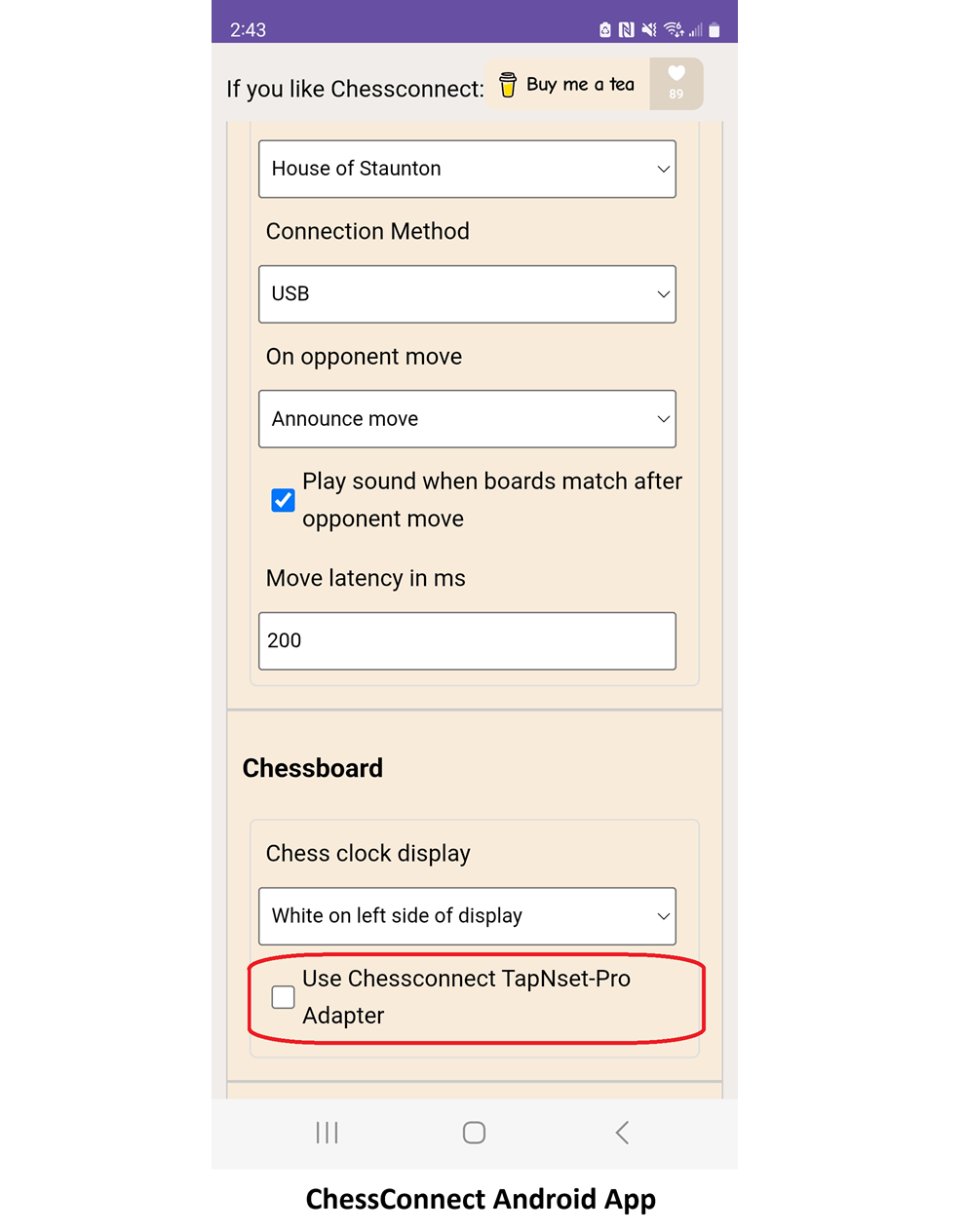
Task: Open the House of Staunton dropdown
Action: coord(467,169)
